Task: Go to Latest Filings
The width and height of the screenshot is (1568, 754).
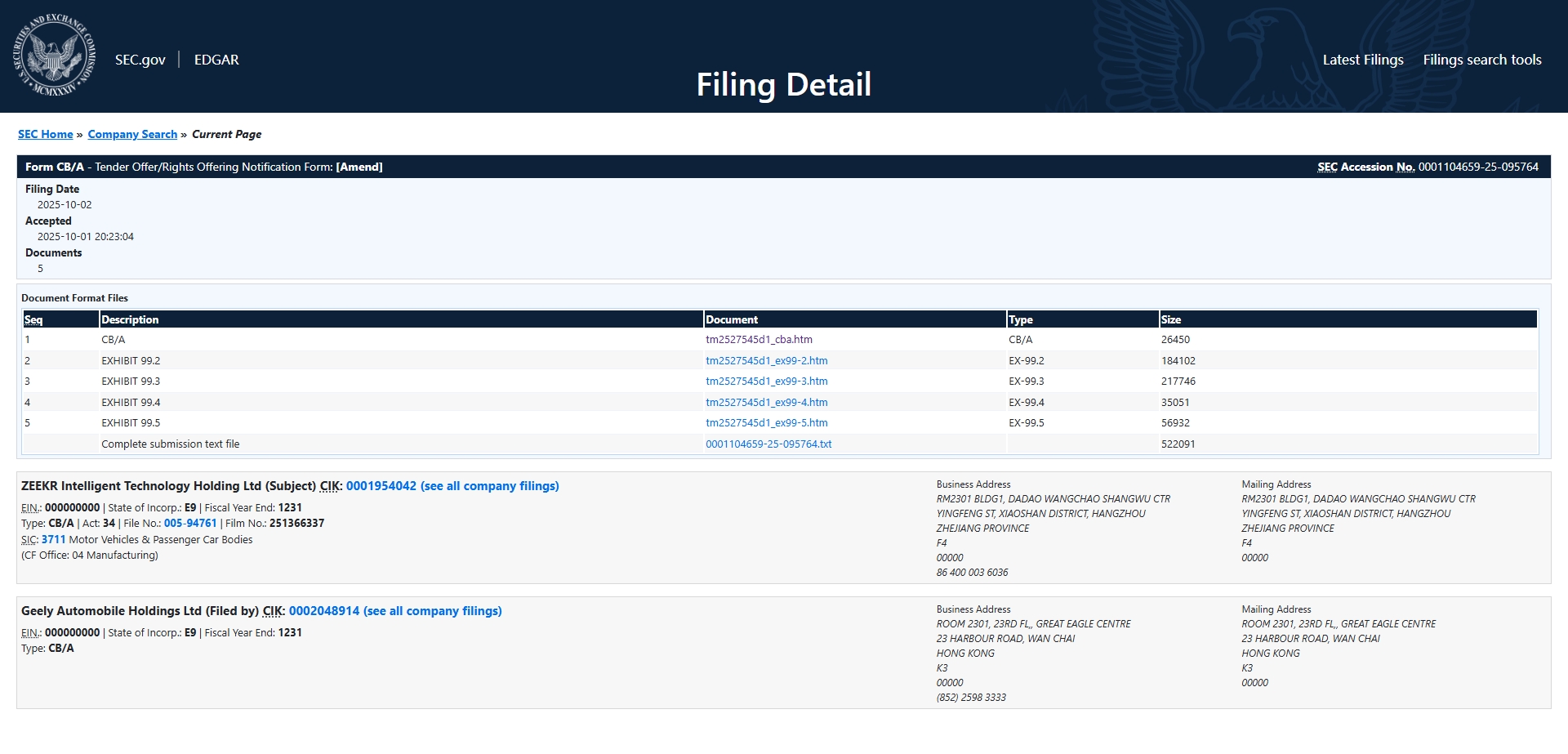Action: pyautogui.click(x=1362, y=60)
